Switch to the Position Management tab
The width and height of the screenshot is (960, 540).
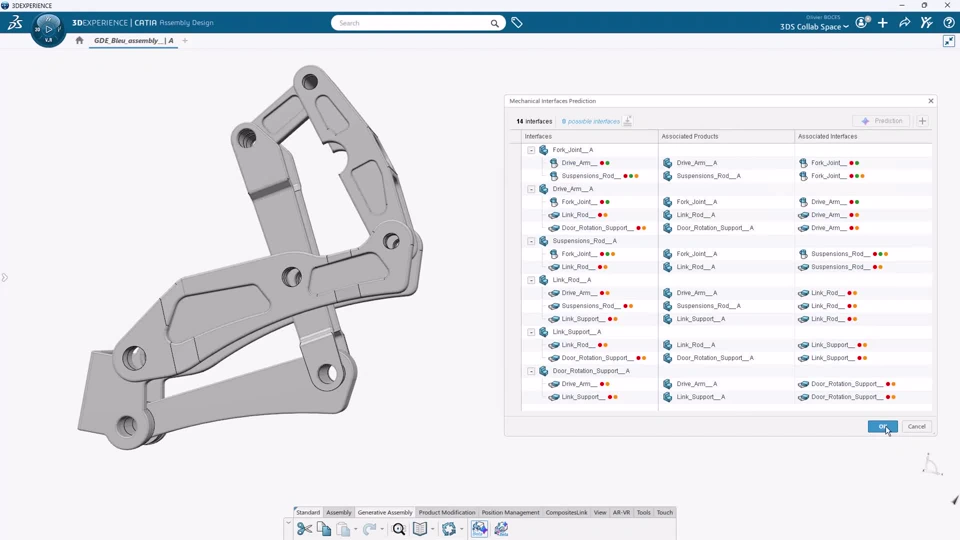click(510, 512)
